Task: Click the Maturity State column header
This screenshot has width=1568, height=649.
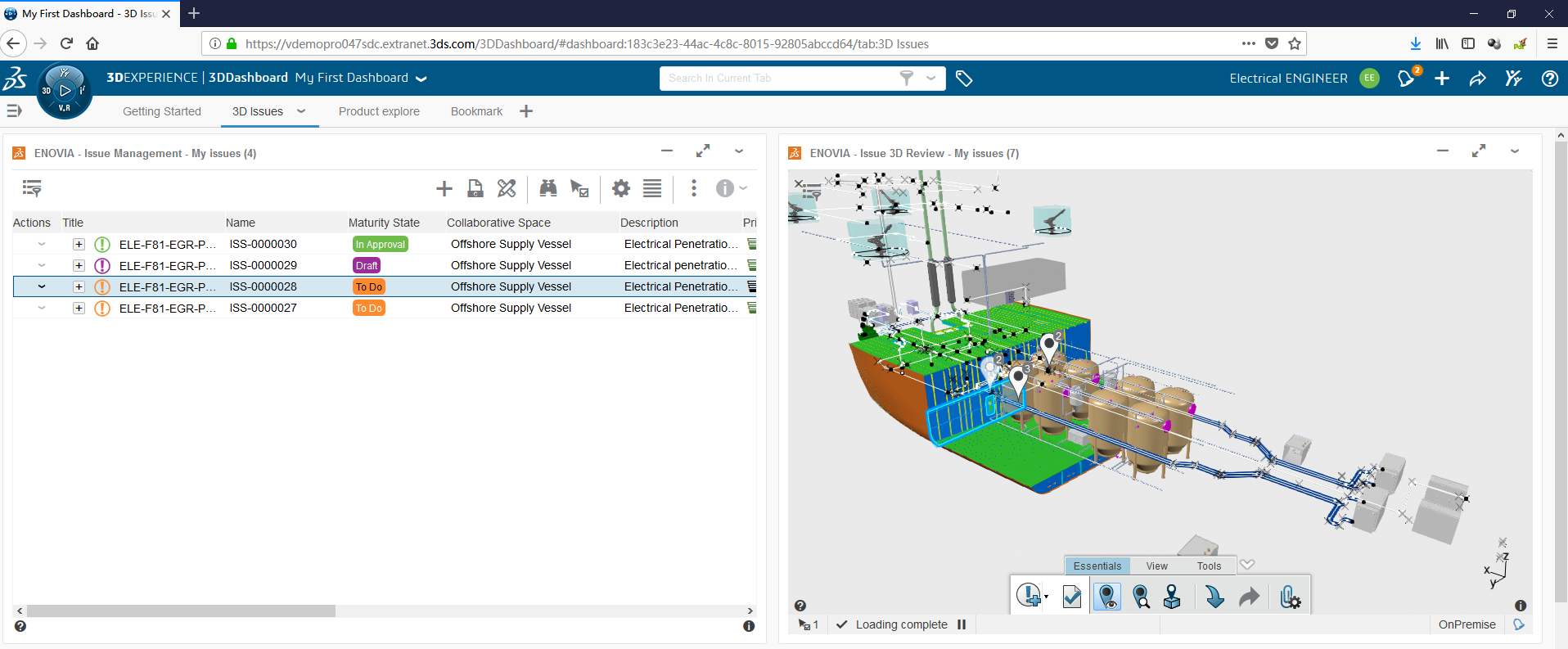Action: point(384,223)
